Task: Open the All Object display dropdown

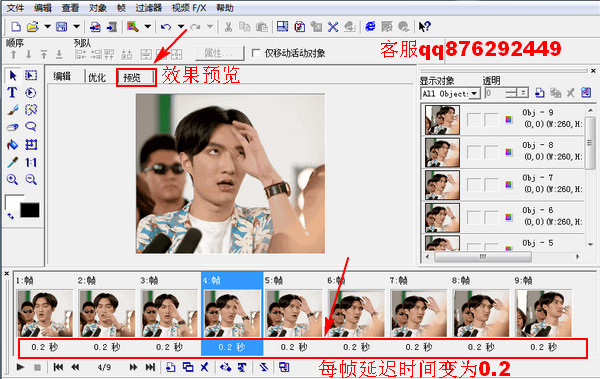Action: [x=475, y=93]
